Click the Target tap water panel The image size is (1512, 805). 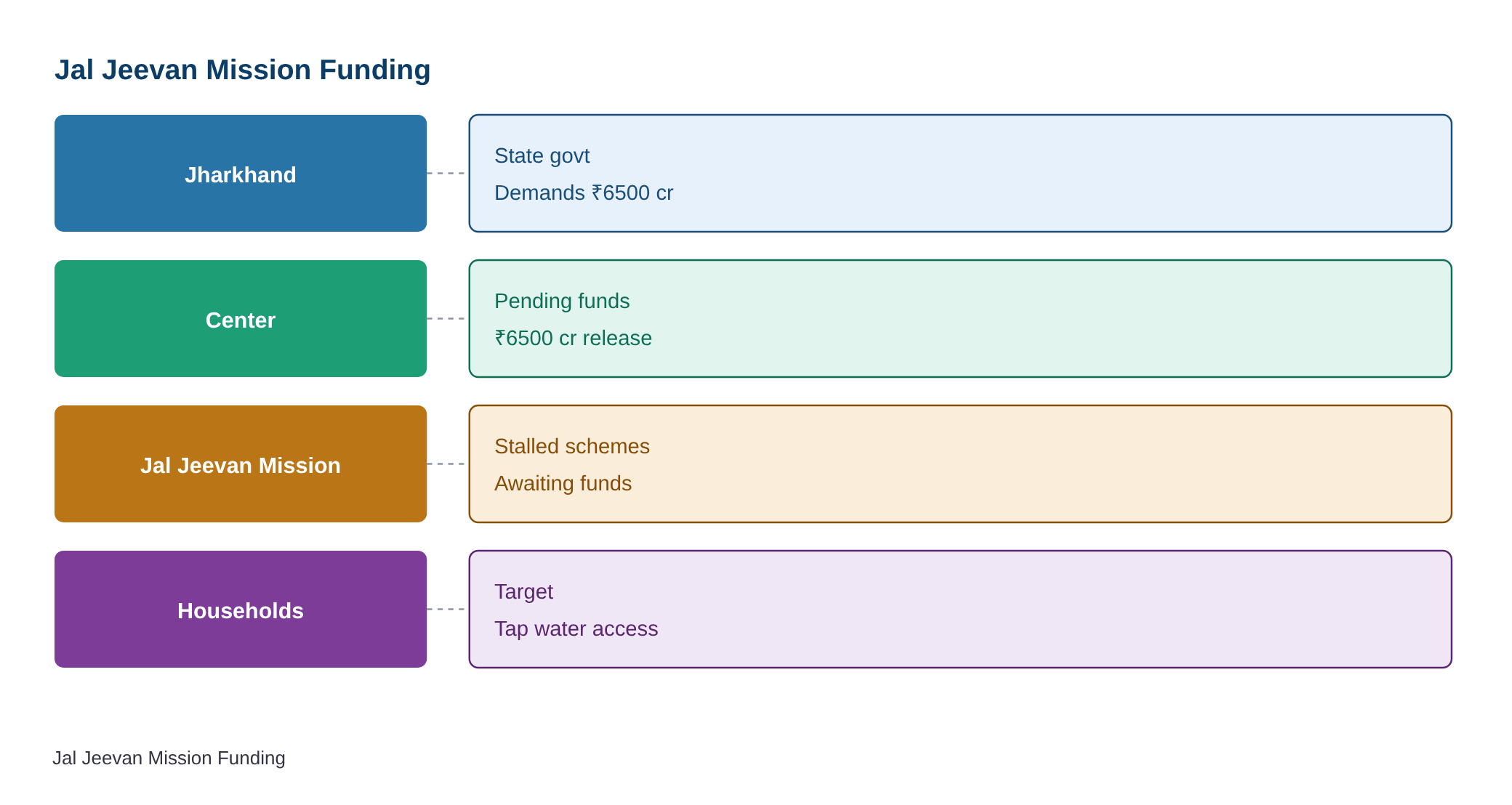[x=960, y=609]
